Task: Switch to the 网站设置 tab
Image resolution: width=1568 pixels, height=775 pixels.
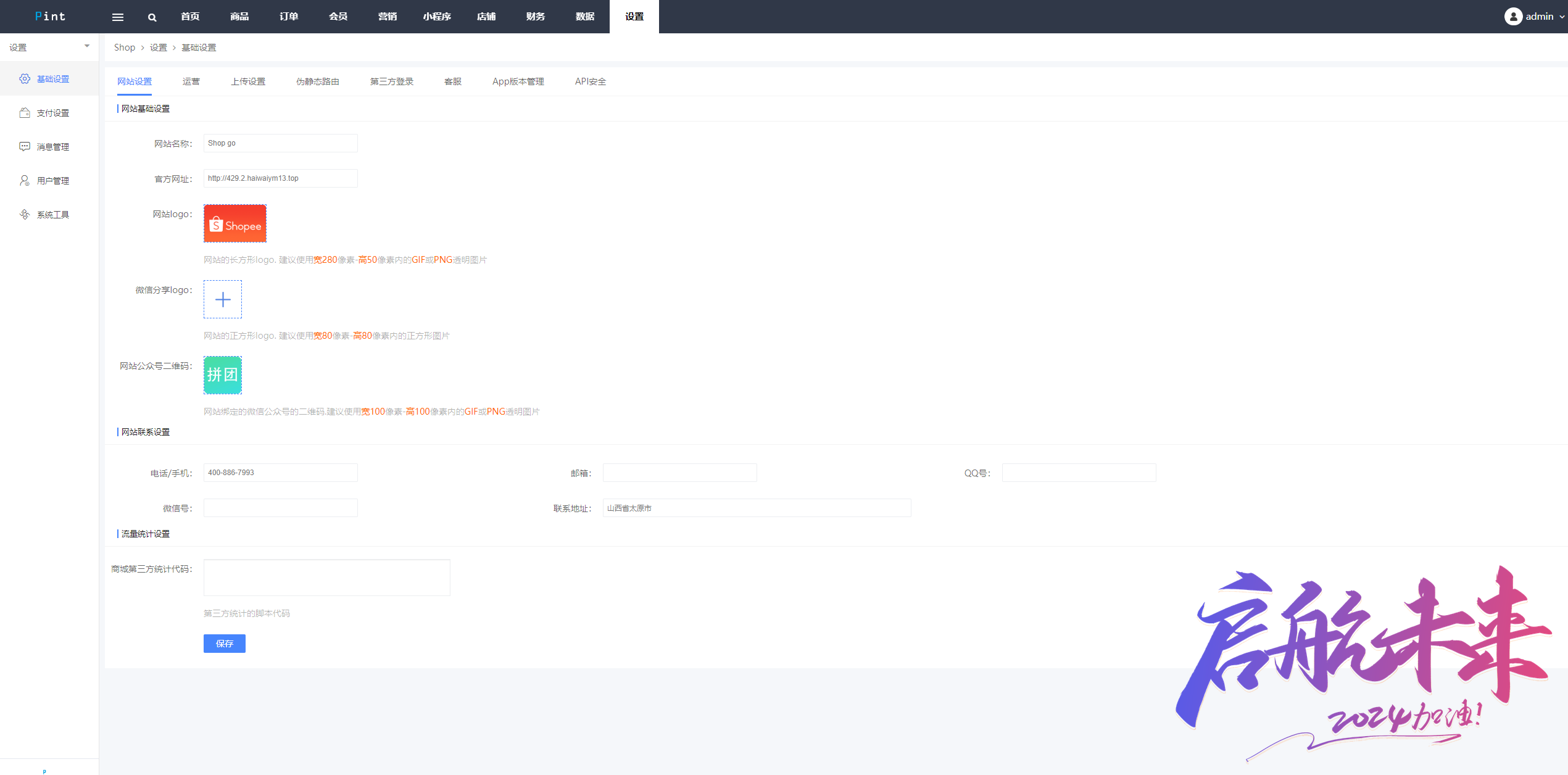Action: 135,81
